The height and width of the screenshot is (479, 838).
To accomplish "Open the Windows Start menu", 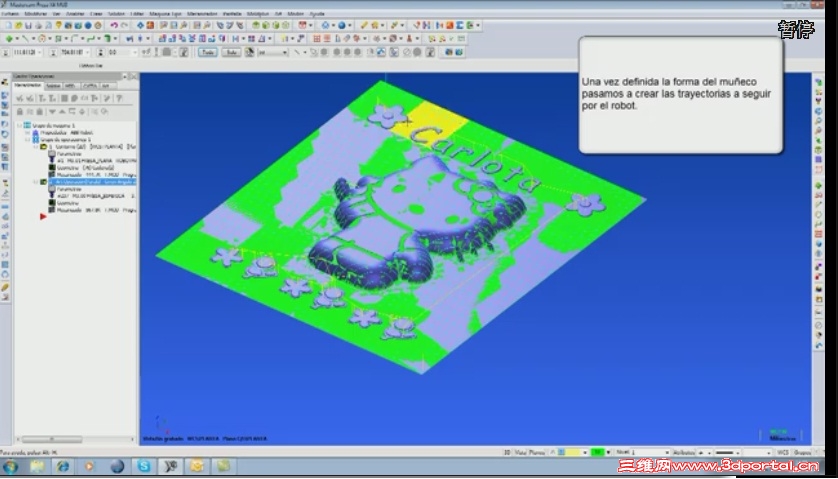I will click(x=10, y=466).
